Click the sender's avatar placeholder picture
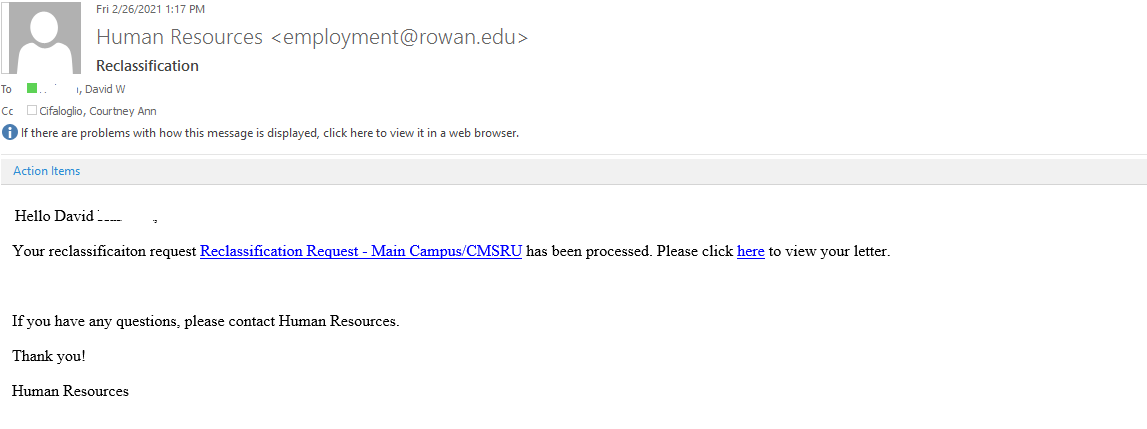1147x429 pixels. point(45,38)
